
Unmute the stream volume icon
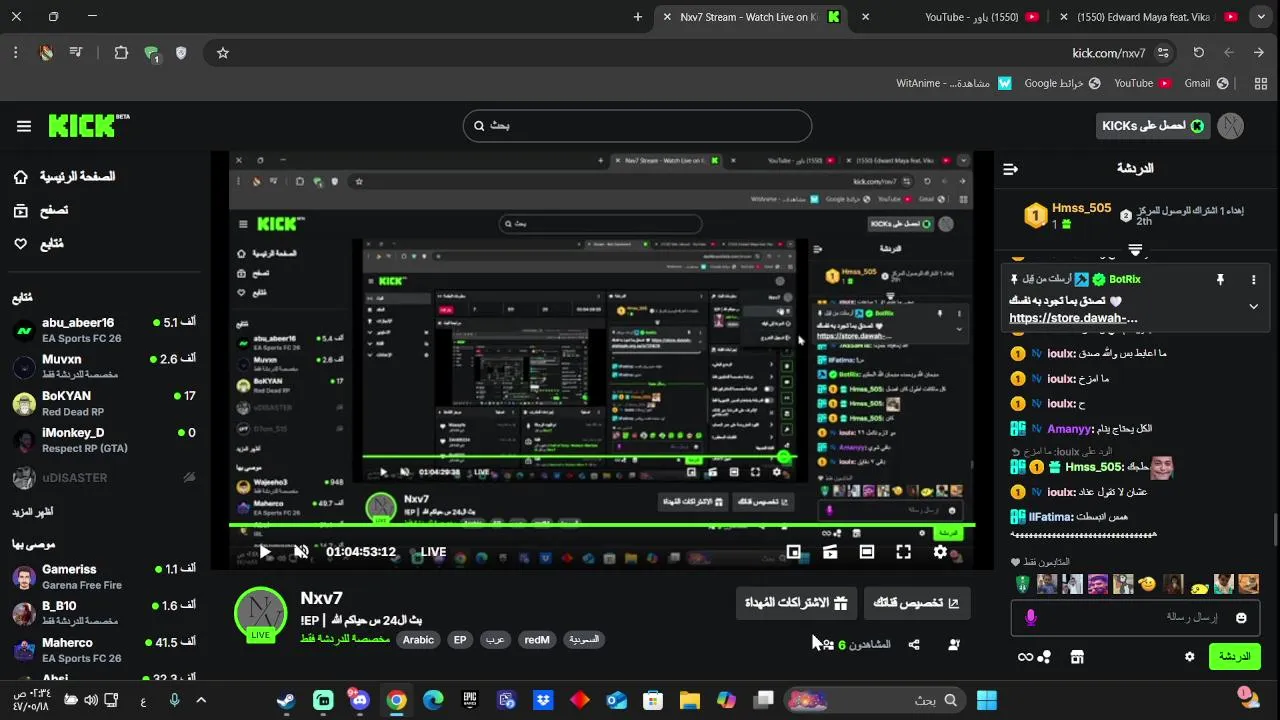[301, 552]
